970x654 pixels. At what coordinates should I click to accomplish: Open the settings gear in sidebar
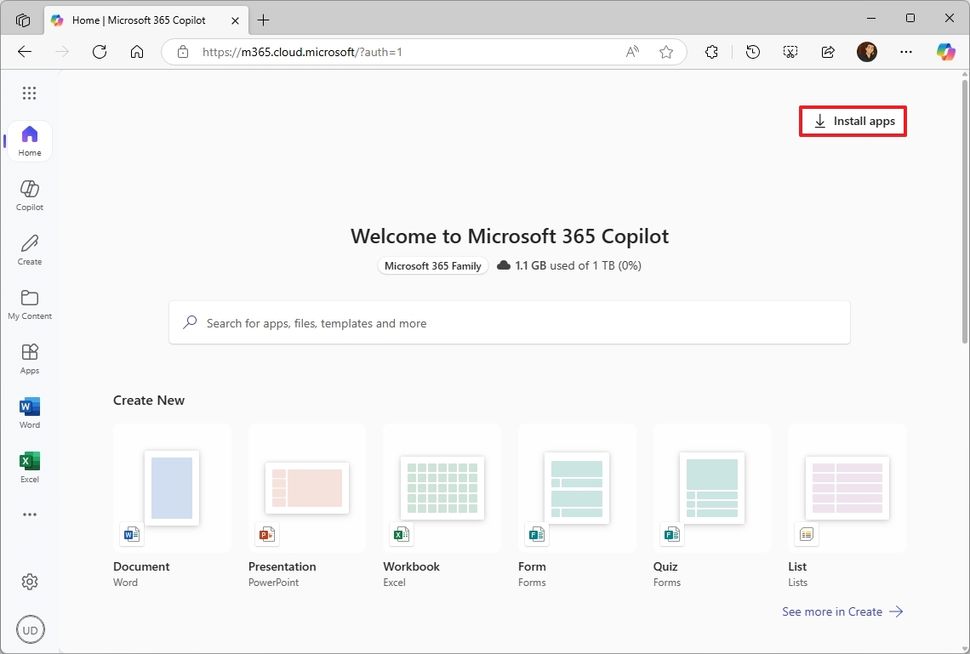point(30,582)
